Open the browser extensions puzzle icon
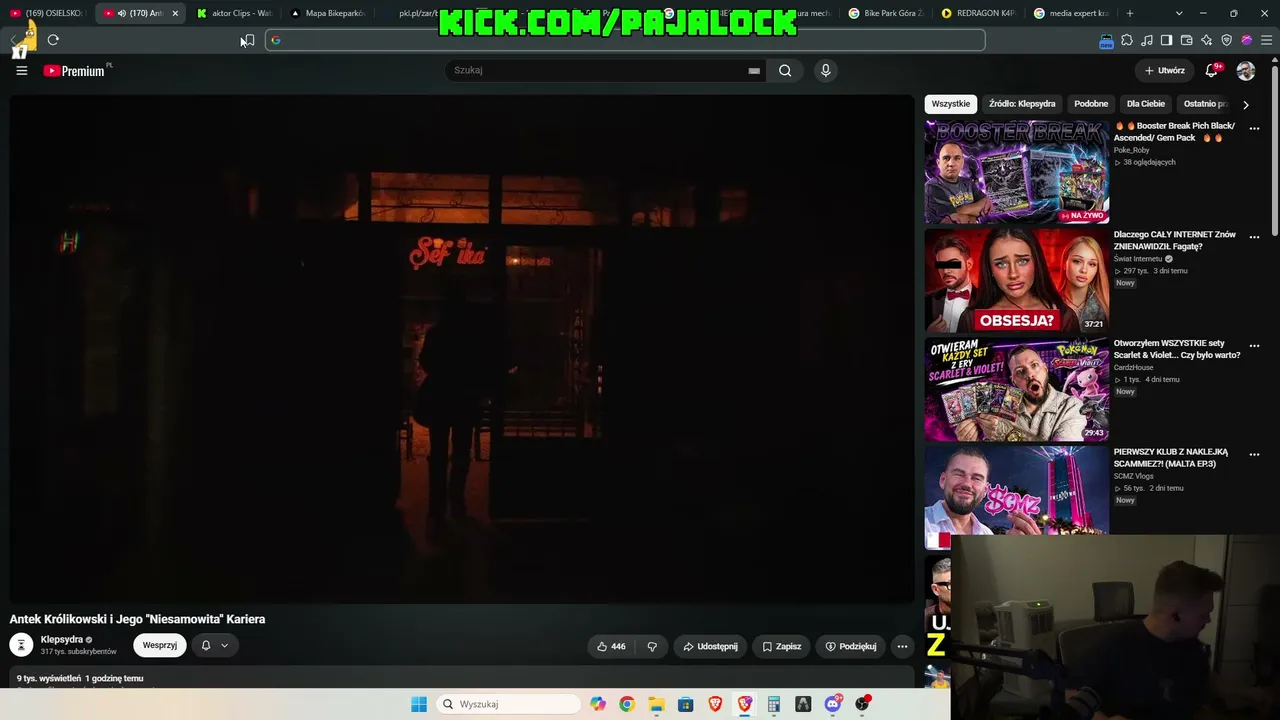 tap(1127, 40)
